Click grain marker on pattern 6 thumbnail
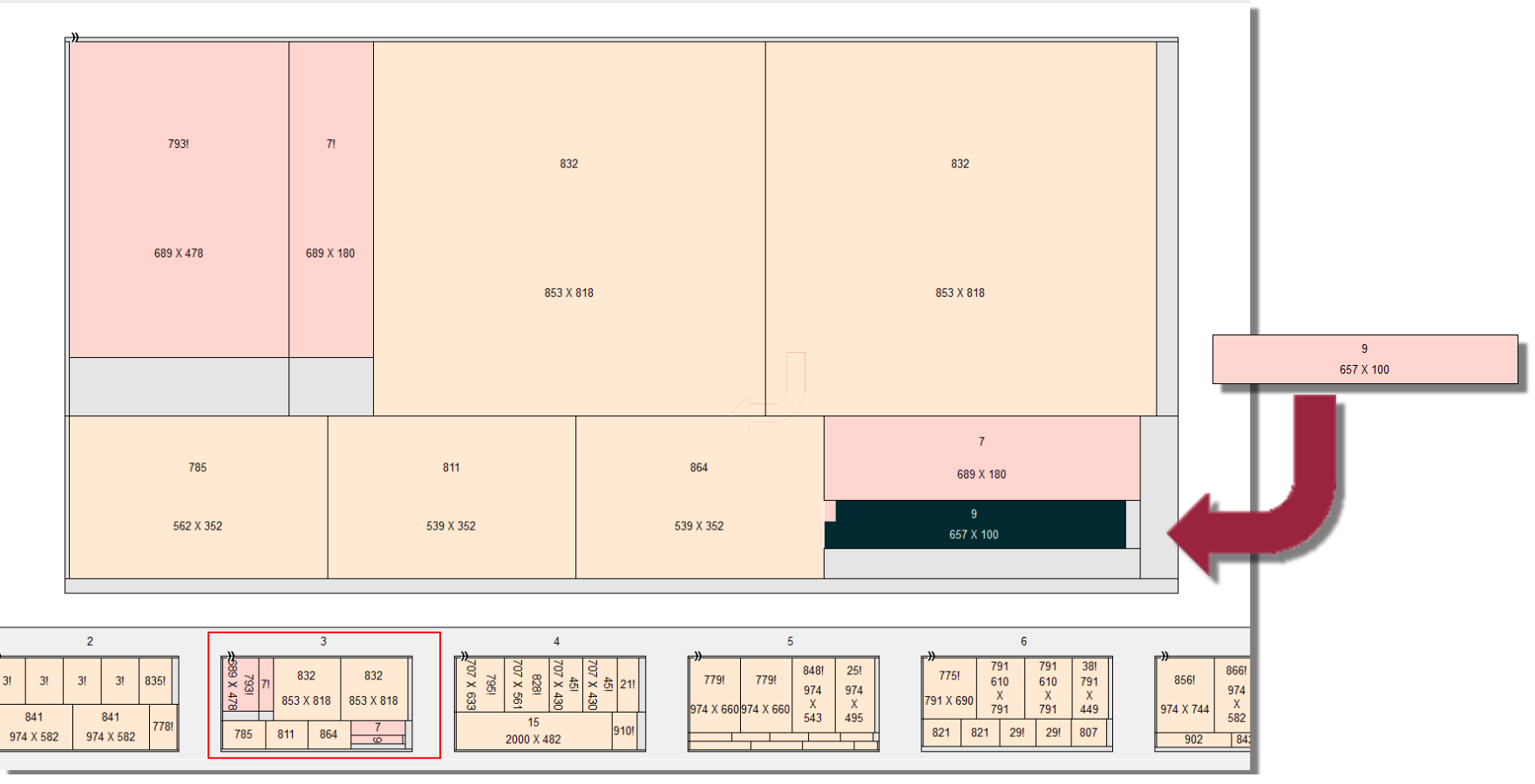This screenshot has width=1535, height=784. point(931,656)
